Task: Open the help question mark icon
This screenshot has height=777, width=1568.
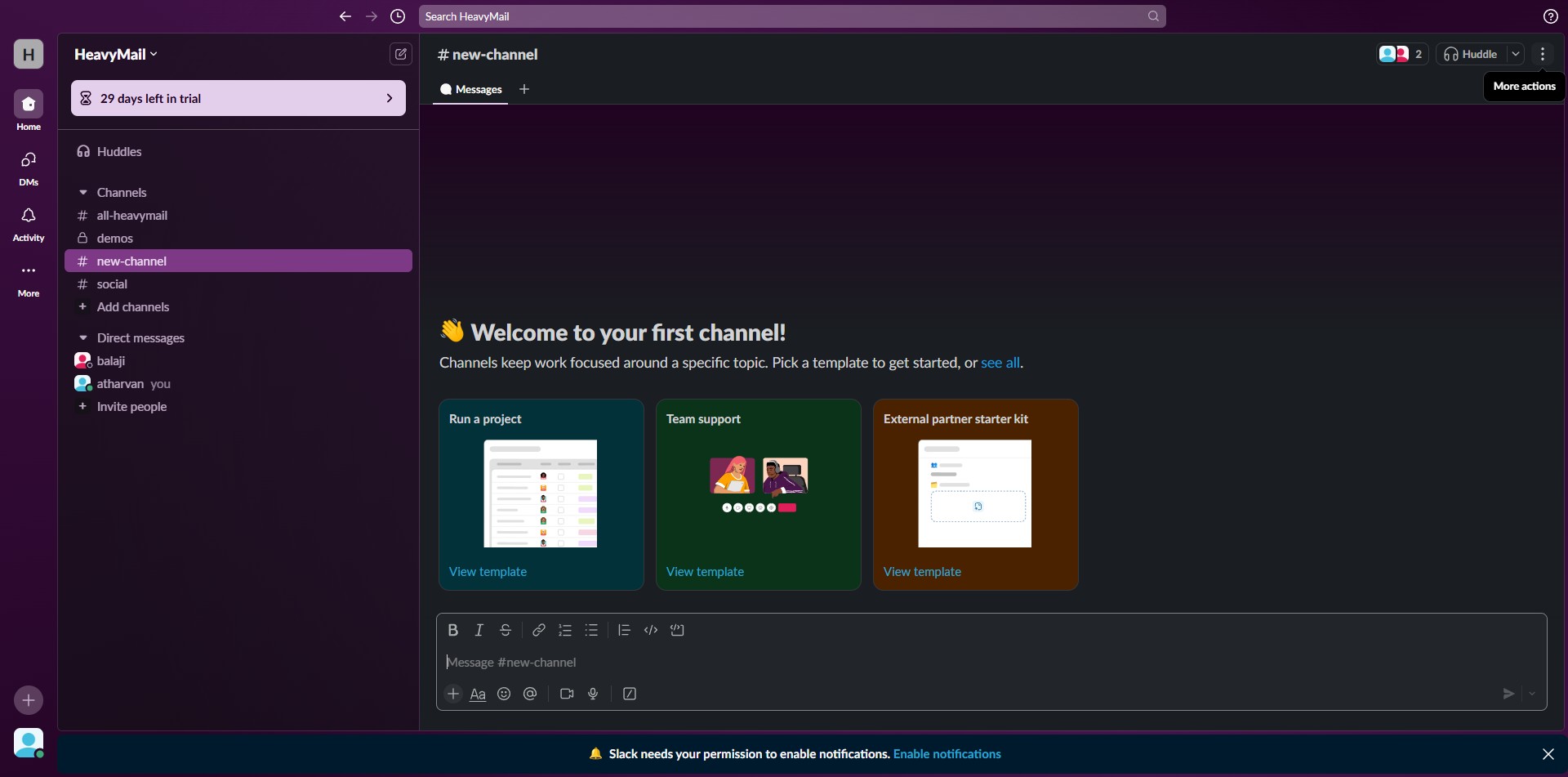Action: click(x=1551, y=16)
